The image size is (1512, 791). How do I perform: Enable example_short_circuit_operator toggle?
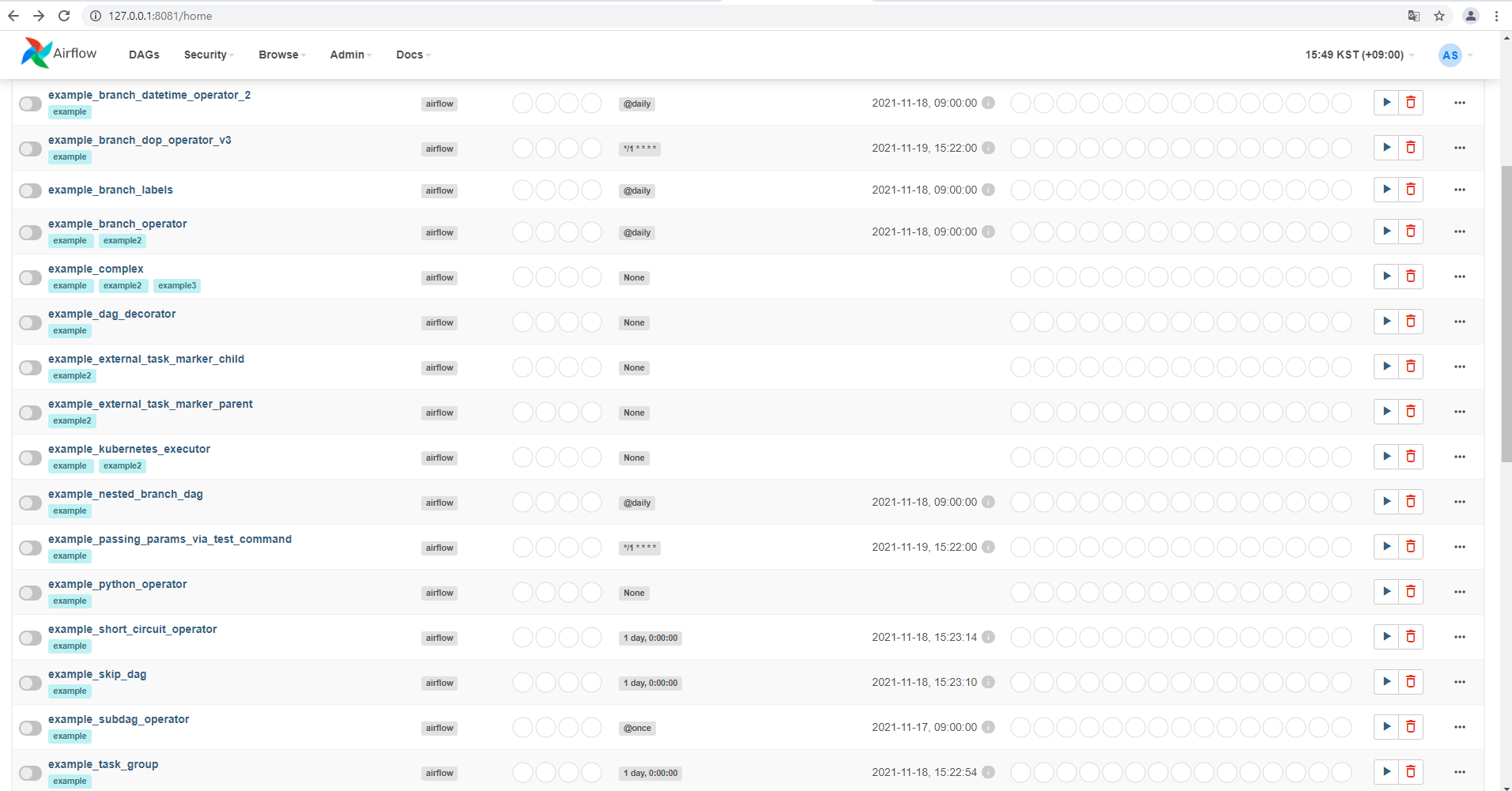pos(30,638)
